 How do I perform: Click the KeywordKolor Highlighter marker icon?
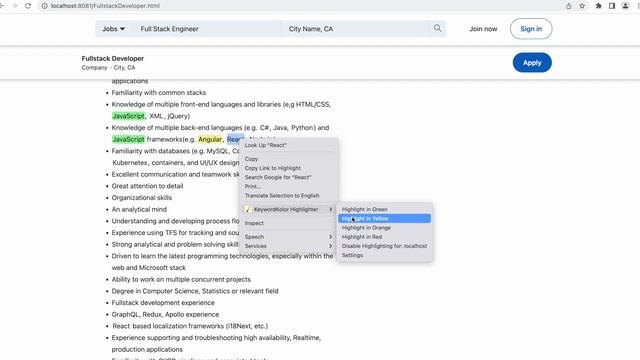[x=248, y=209]
